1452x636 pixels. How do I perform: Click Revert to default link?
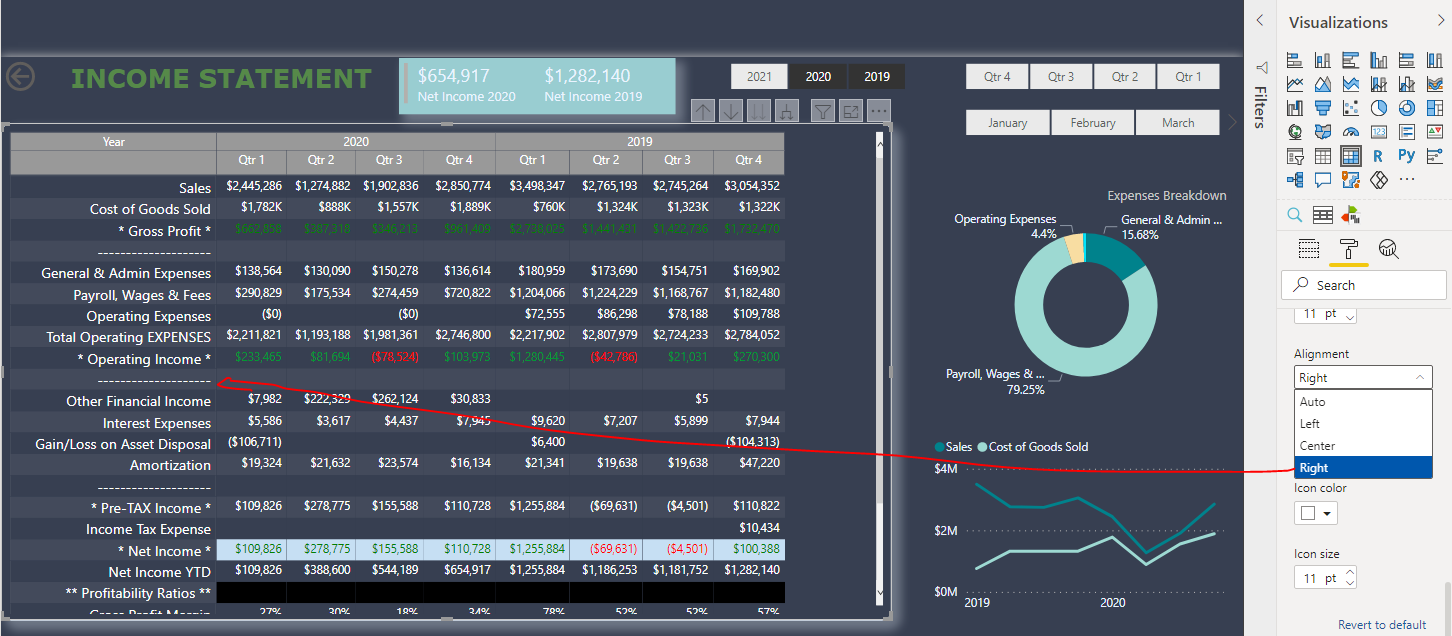(x=1382, y=625)
